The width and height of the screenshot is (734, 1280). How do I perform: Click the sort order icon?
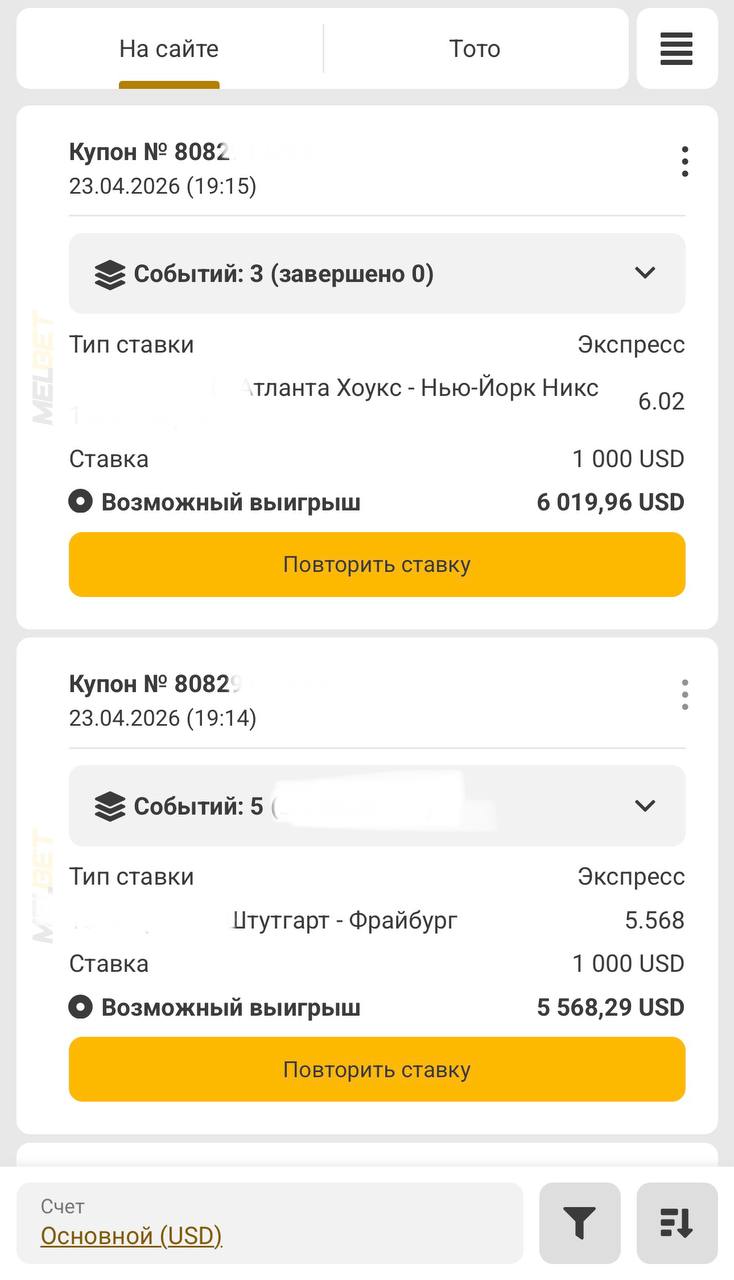coord(676,1222)
